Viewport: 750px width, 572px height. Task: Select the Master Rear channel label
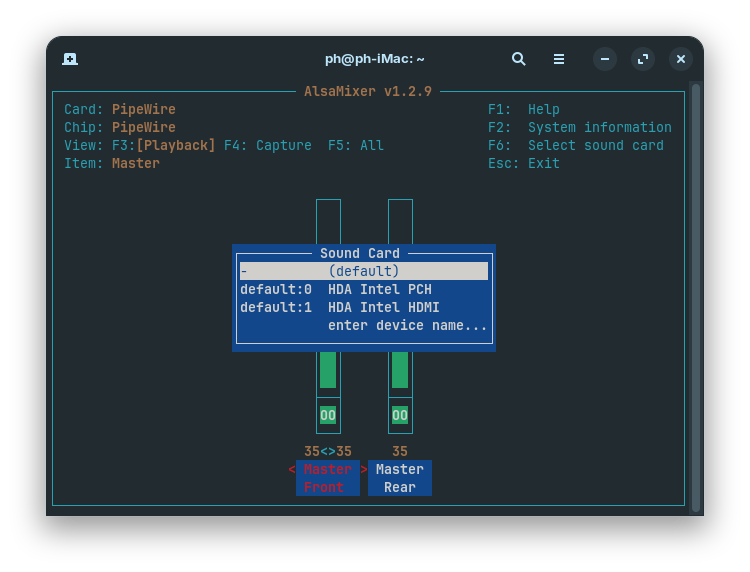[x=400, y=478]
